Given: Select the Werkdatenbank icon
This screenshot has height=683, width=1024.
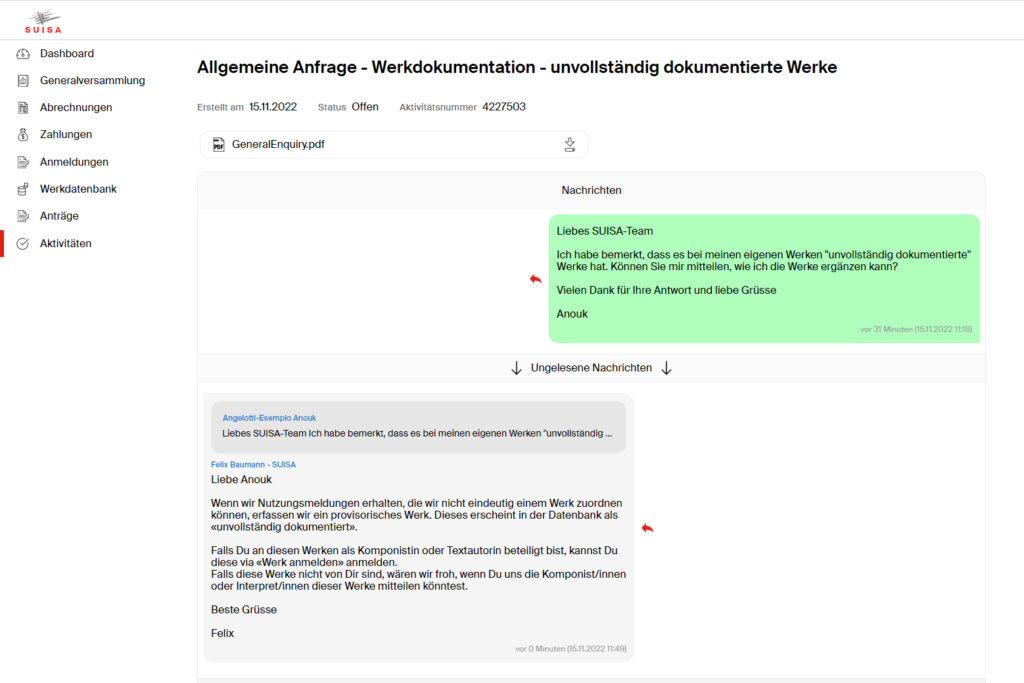Looking at the screenshot, I should (22, 188).
